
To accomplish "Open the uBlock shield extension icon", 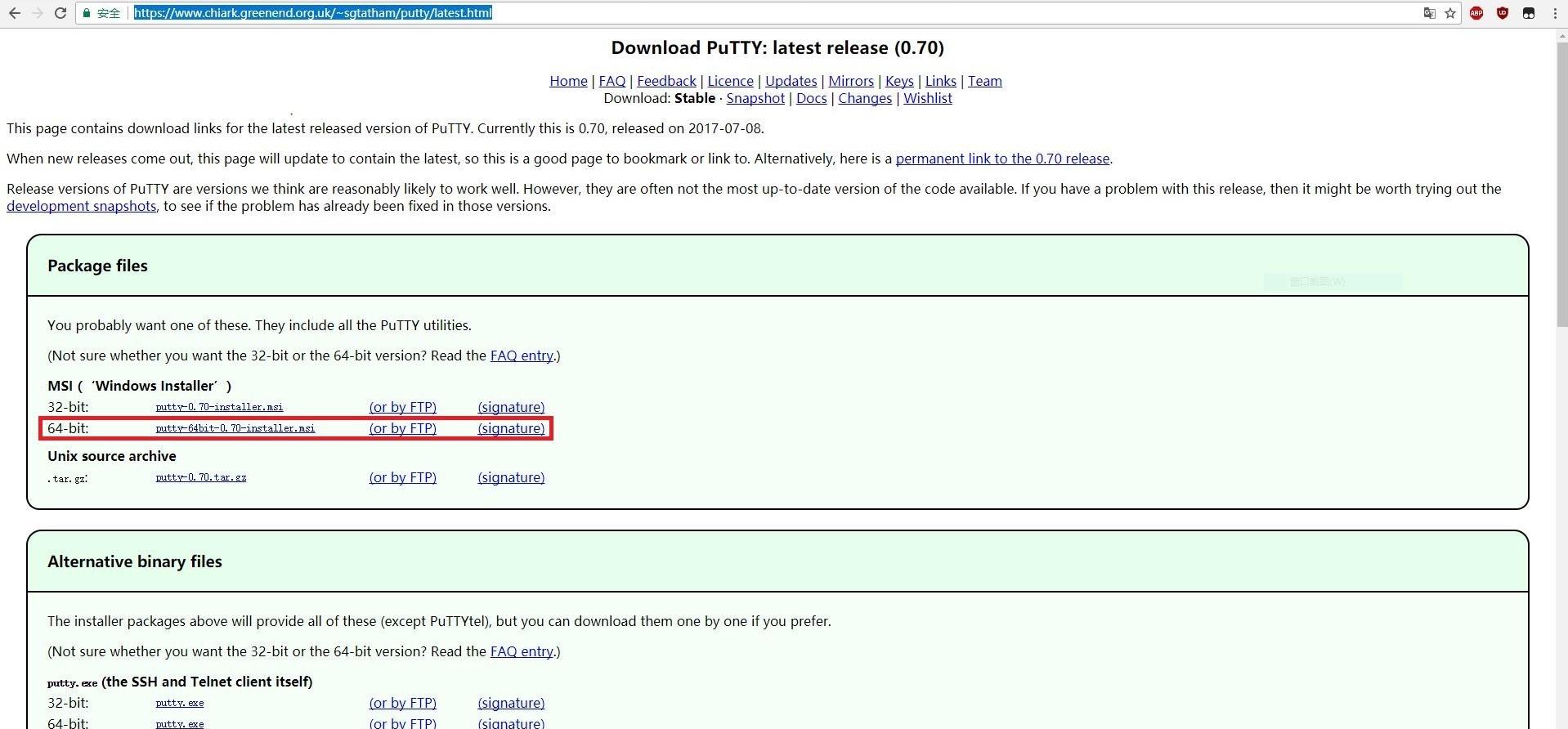I will (x=1503, y=13).
